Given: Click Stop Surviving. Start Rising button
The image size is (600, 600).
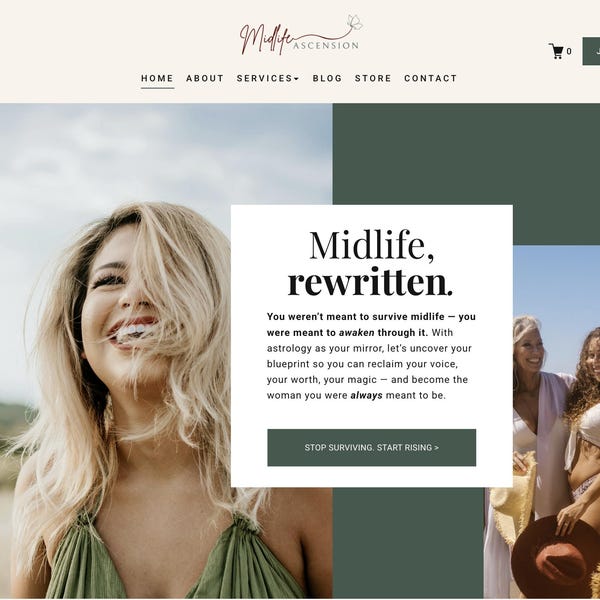Looking at the screenshot, I should click(372, 447).
